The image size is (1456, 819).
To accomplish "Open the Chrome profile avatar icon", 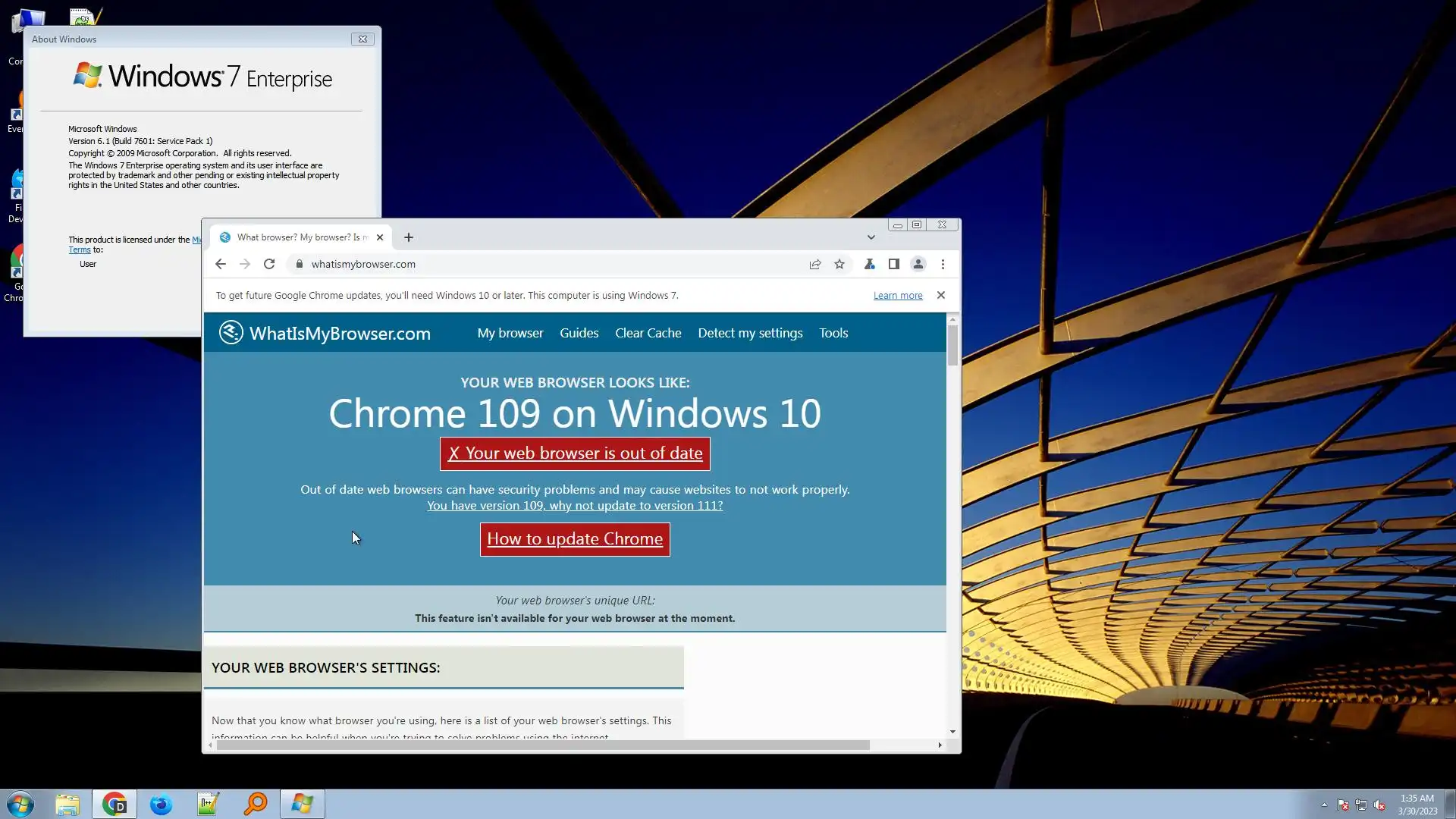I will (918, 264).
